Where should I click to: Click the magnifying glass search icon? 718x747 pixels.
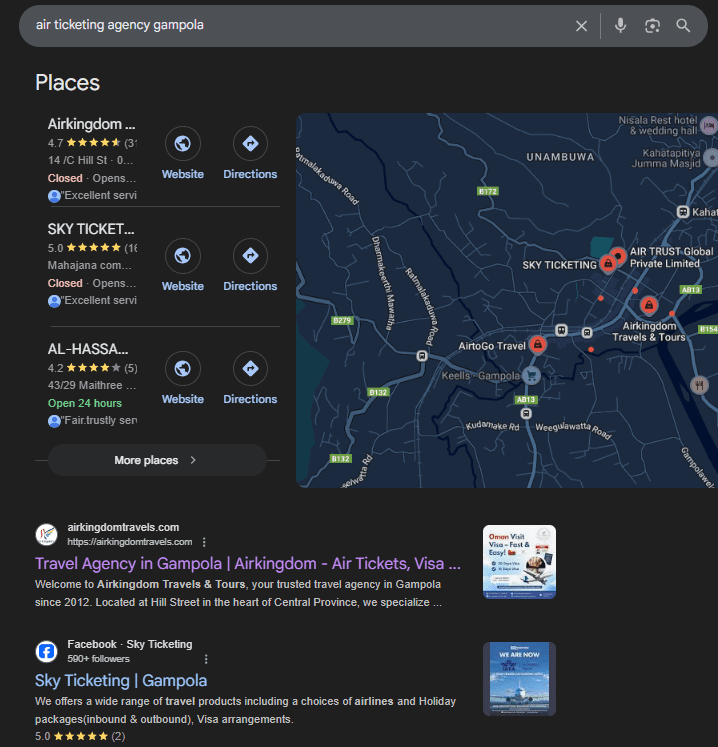(x=683, y=26)
